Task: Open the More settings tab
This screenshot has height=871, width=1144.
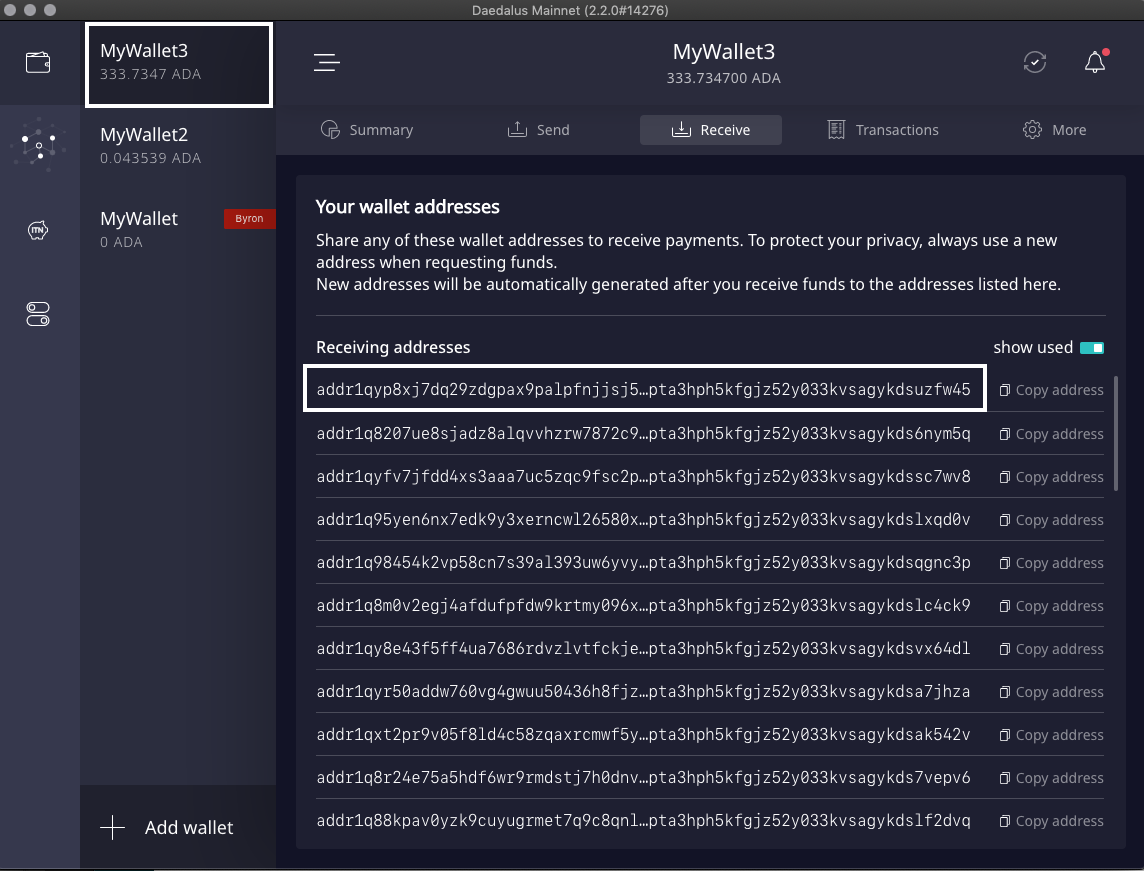Action: [1054, 130]
